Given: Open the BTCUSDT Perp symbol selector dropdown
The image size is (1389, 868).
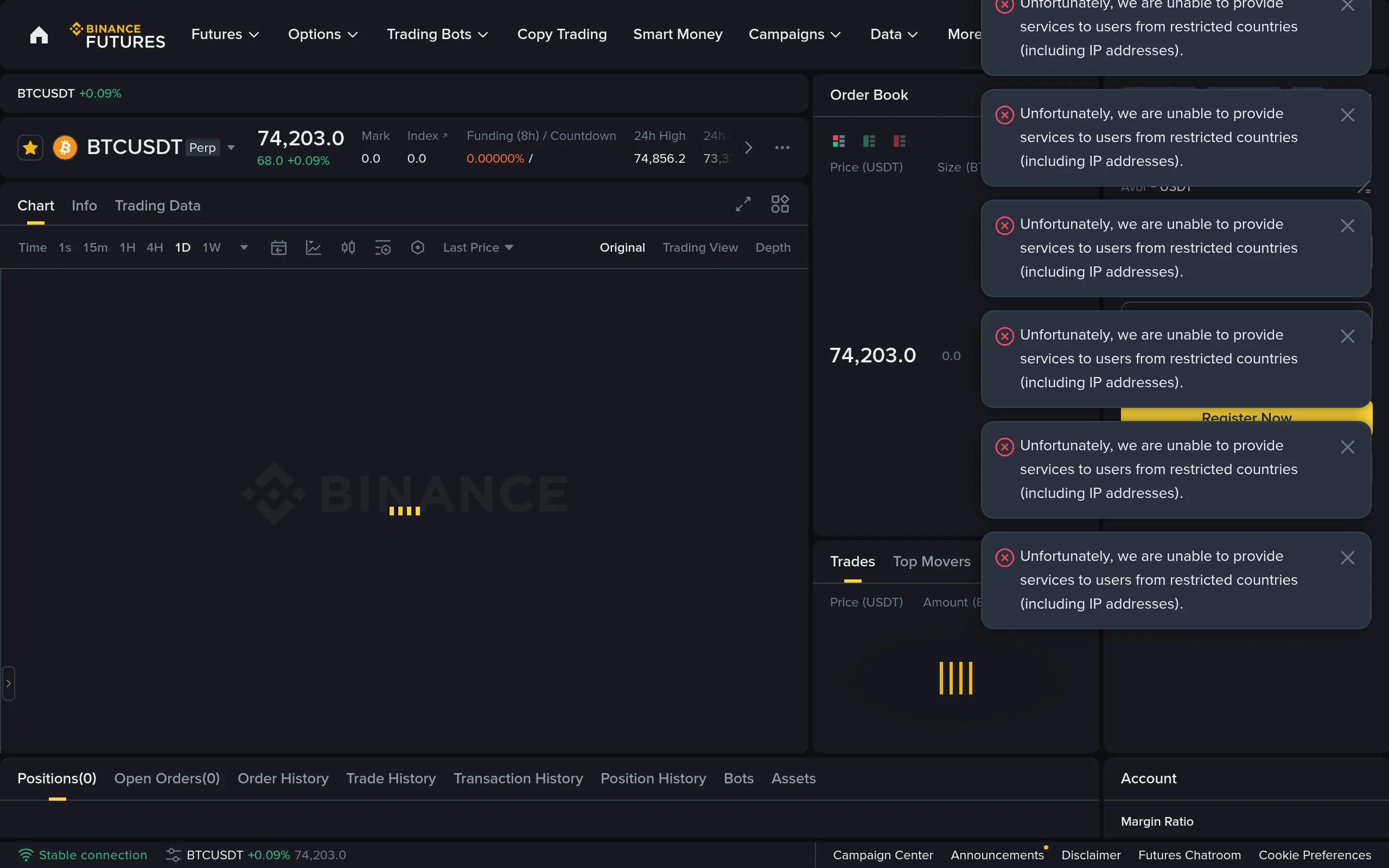Looking at the screenshot, I should click(231, 148).
